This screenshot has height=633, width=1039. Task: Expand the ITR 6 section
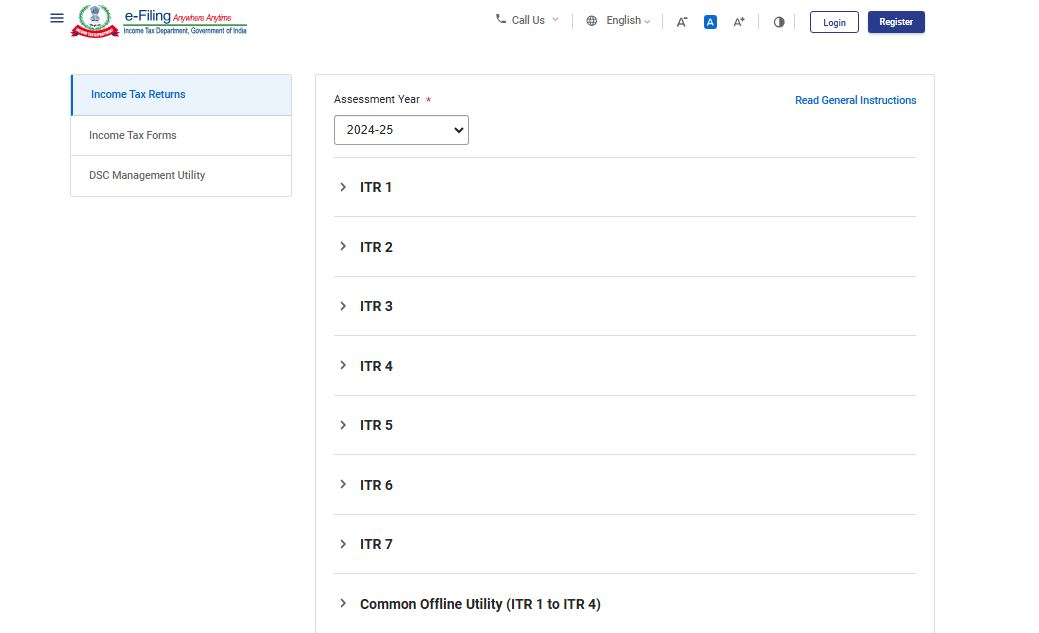click(x=376, y=485)
